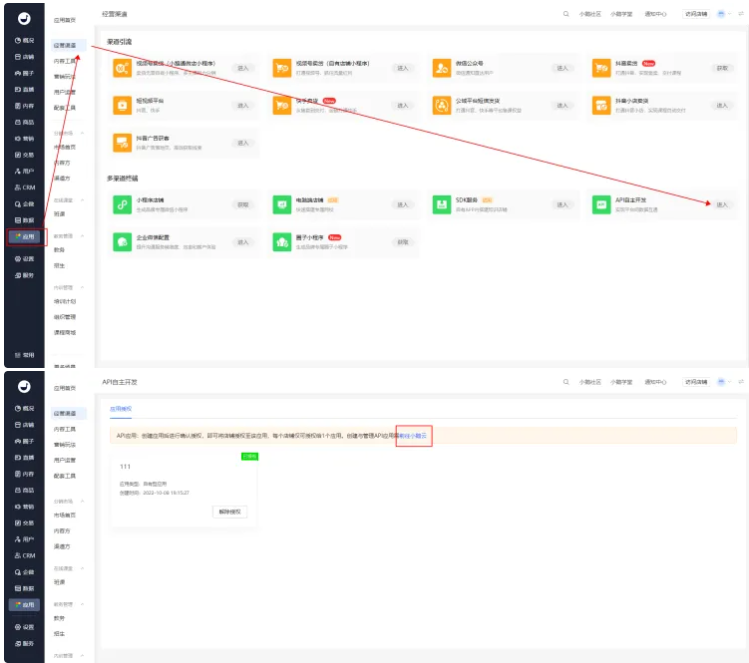
Task: Click the 抖音广告获客 card icon
Action: [x=122, y=142]
